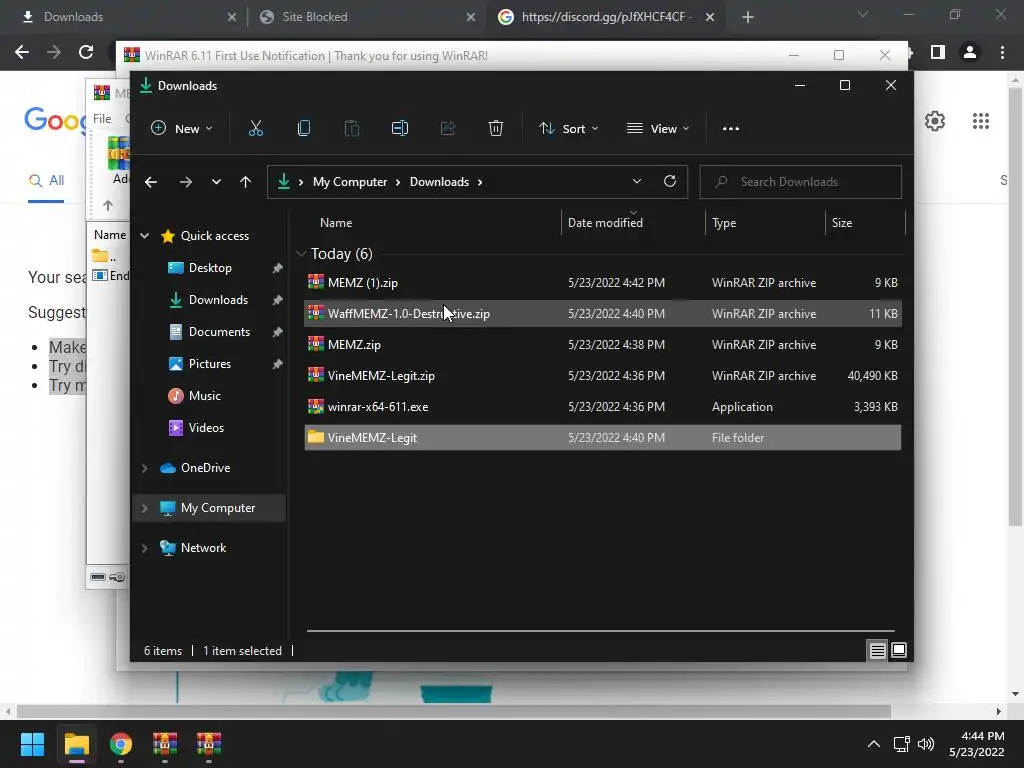Open recent locations dropdown chevron
The width and height of the screenshot is (1024, 768).
click(216, 182)
